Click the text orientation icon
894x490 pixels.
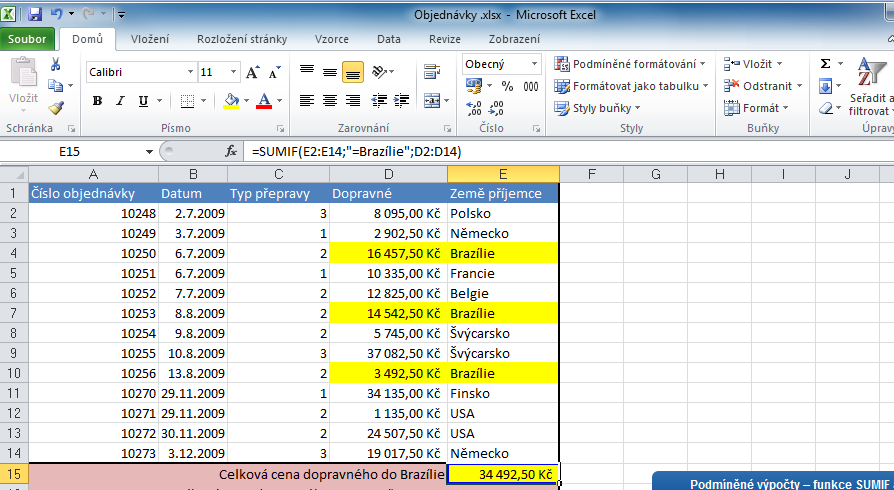pyautogui.click(x=379, y=72)
